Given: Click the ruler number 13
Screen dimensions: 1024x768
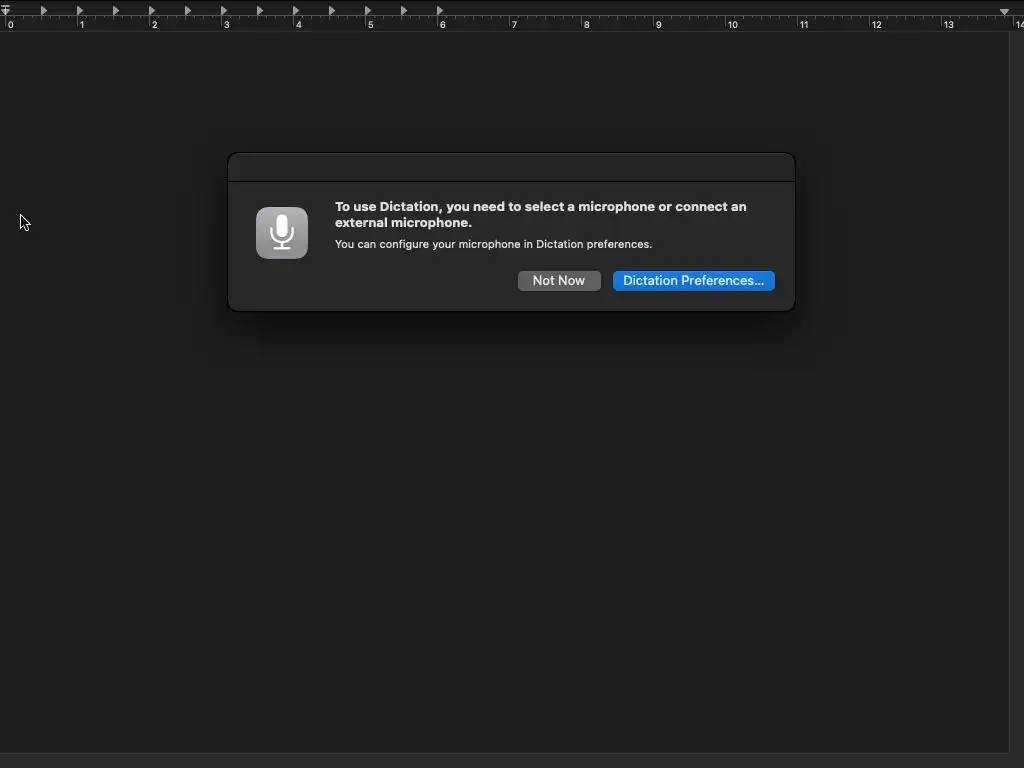Looking at the screenshot, I should (948, 25).
